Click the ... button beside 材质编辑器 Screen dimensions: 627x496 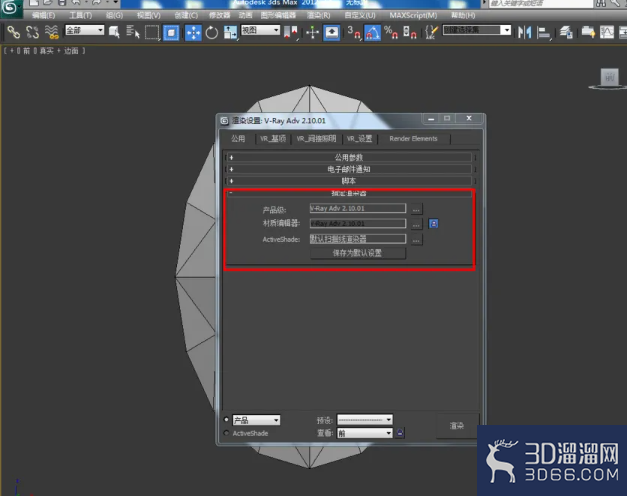click(416, 224)
